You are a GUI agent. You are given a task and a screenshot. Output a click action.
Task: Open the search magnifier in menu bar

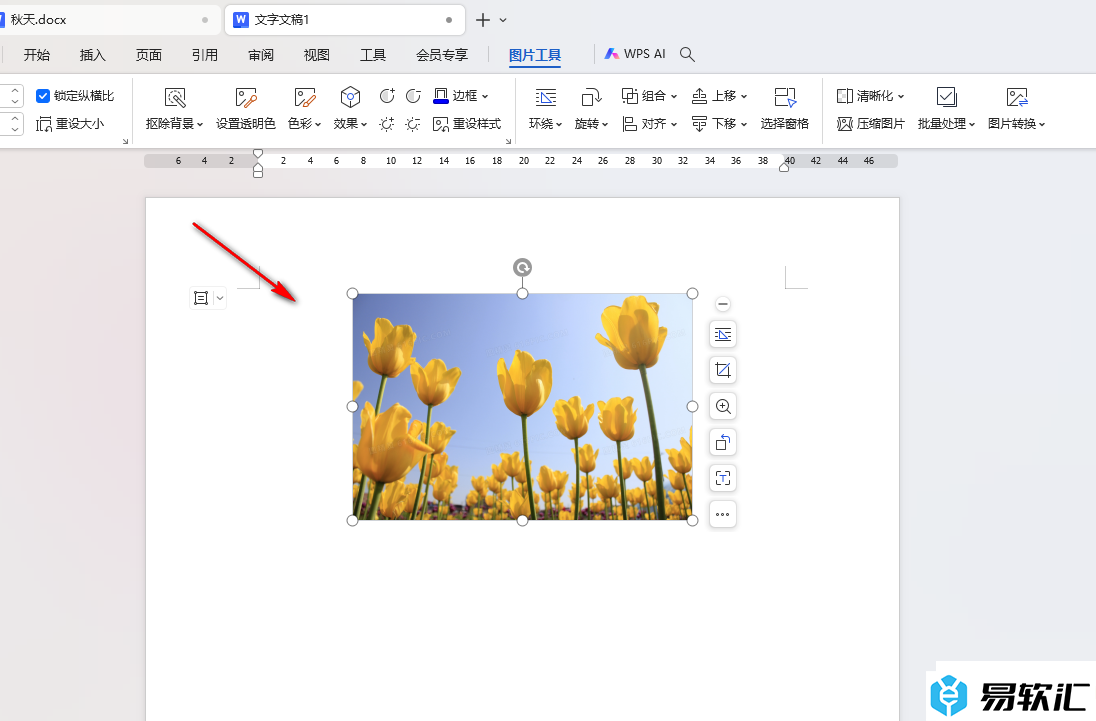click(687, 54)
